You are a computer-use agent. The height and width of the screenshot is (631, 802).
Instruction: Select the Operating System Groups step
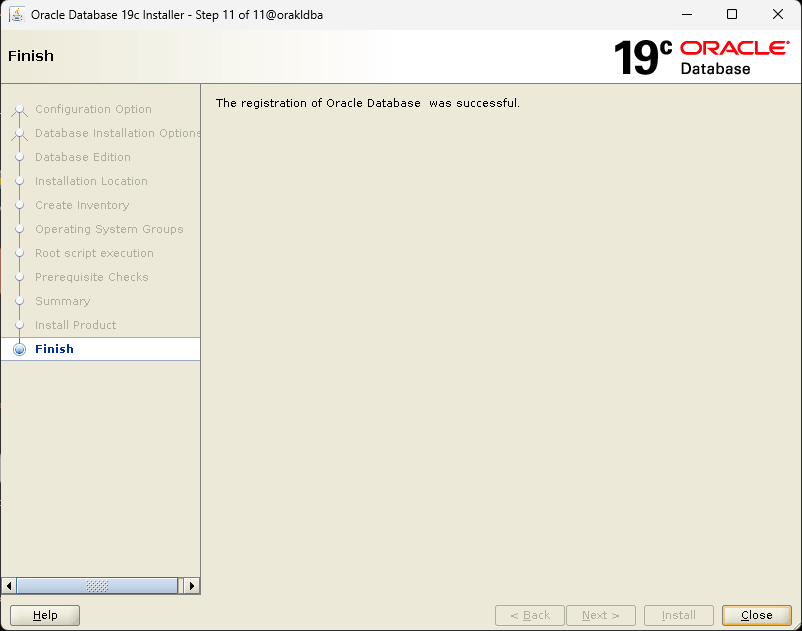(109, 229)
